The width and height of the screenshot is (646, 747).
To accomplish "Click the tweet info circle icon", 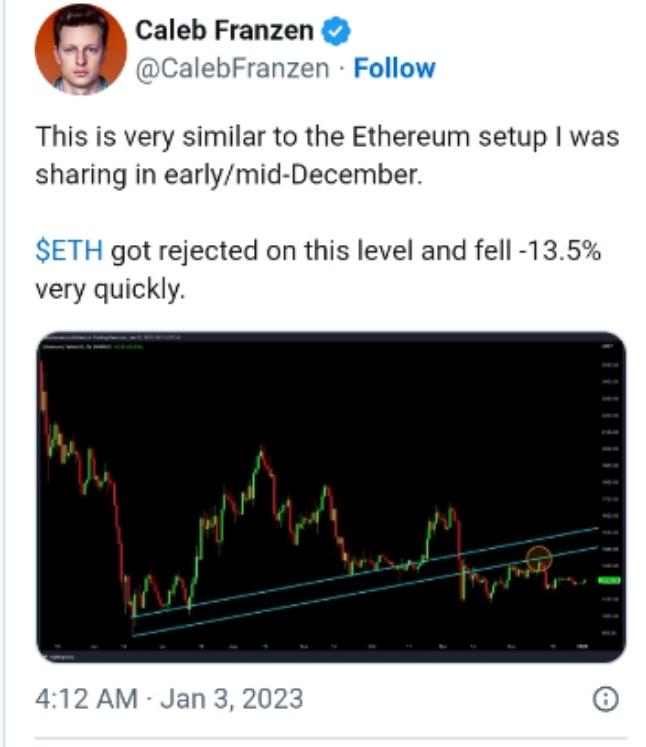I will point(606,699).
